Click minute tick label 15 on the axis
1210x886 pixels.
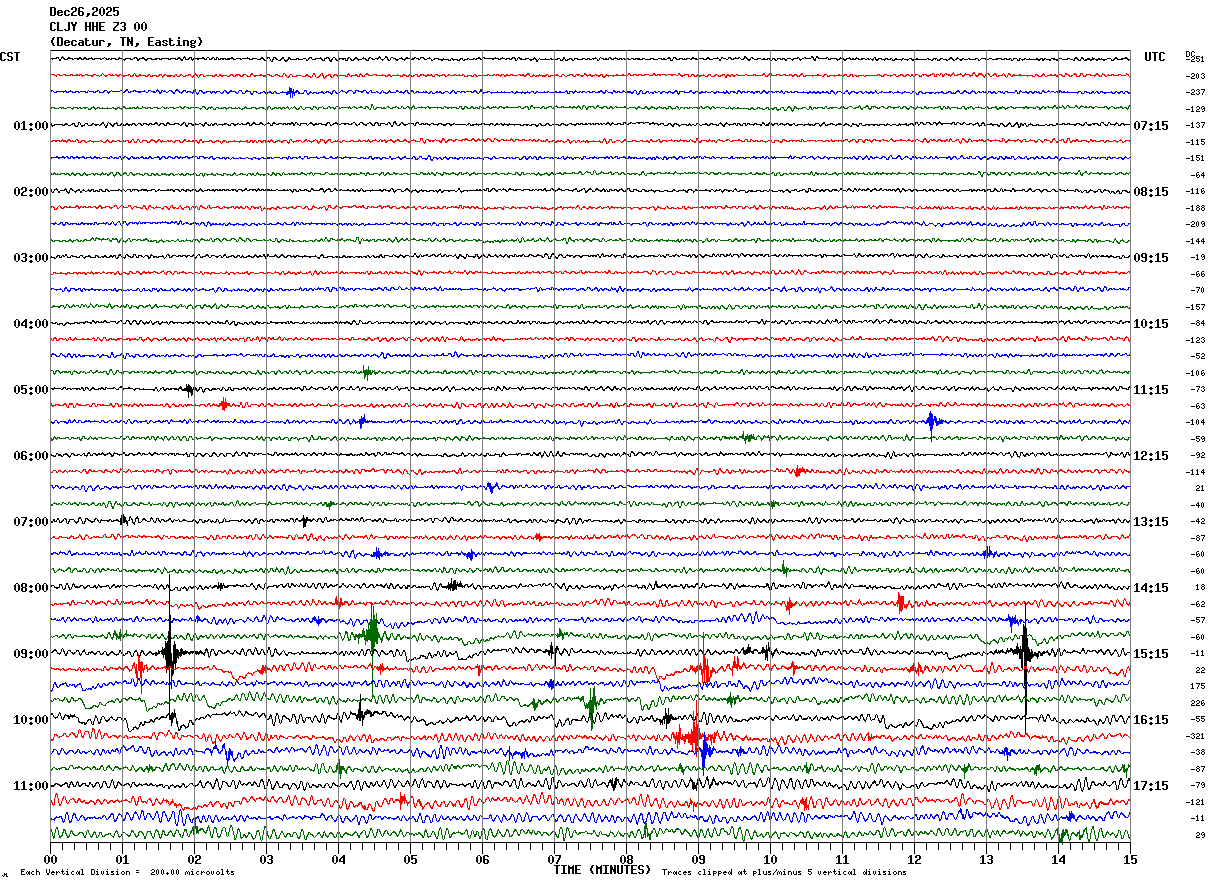coord(1130,859)
